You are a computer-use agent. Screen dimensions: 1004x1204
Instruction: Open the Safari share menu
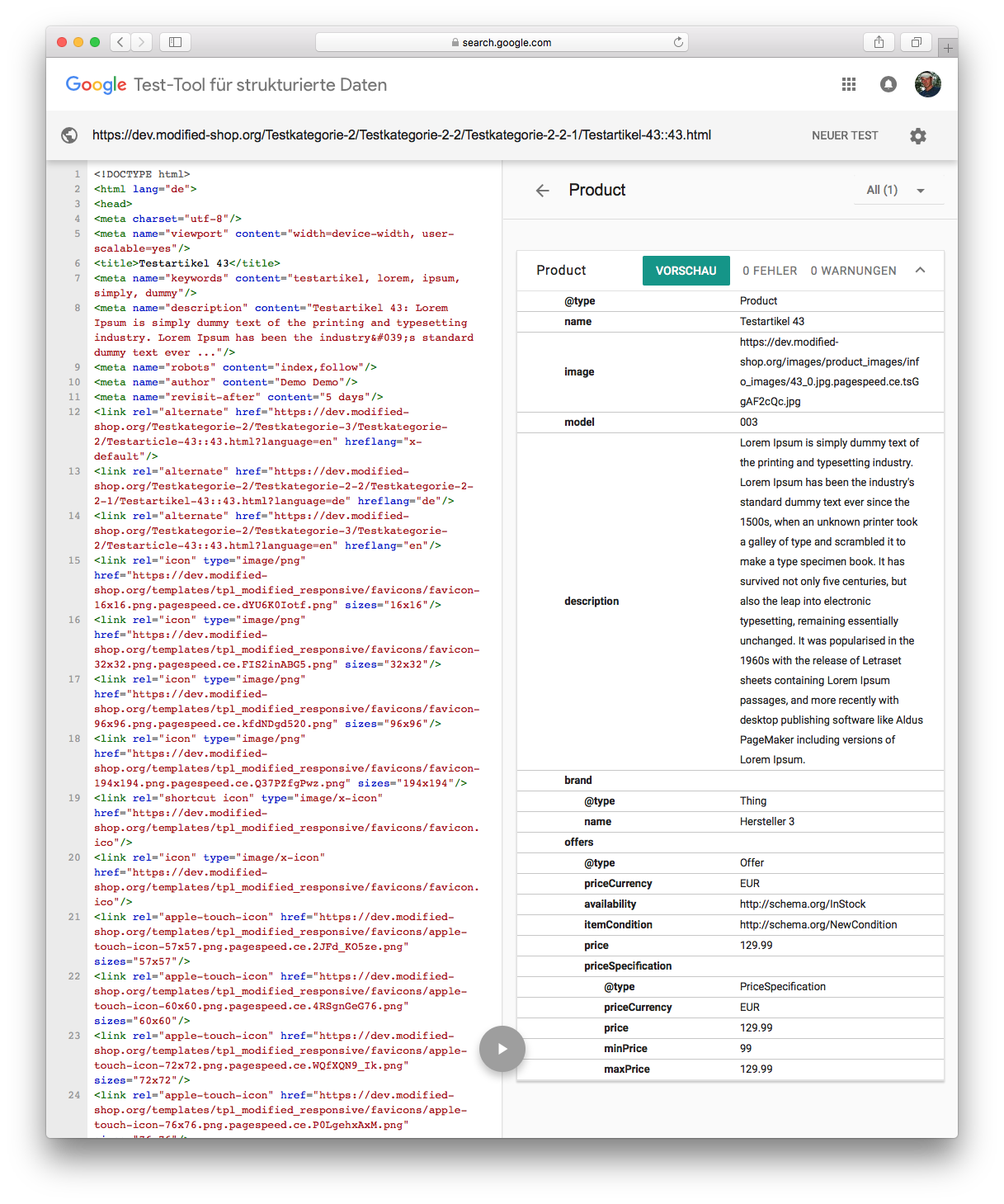tap(879, 42)
